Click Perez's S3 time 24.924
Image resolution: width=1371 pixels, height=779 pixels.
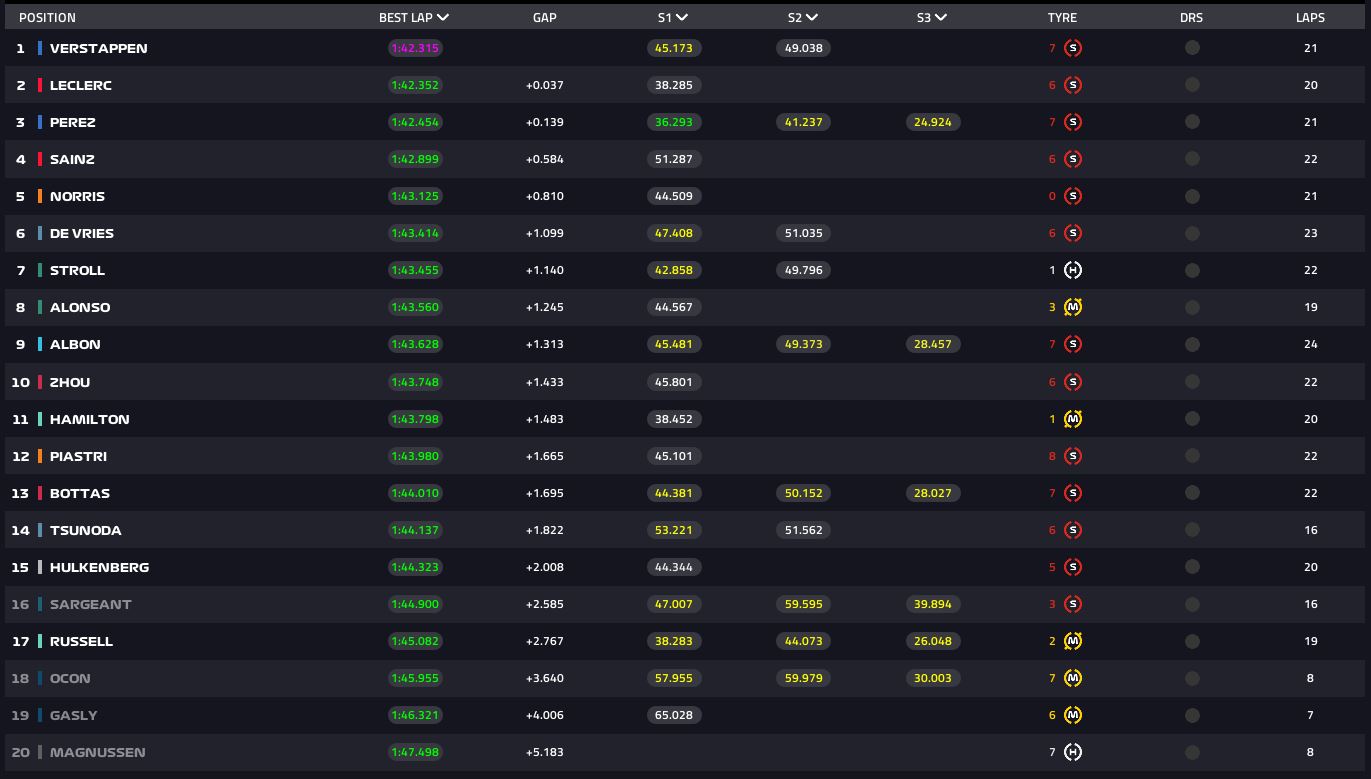click(933, 122)
